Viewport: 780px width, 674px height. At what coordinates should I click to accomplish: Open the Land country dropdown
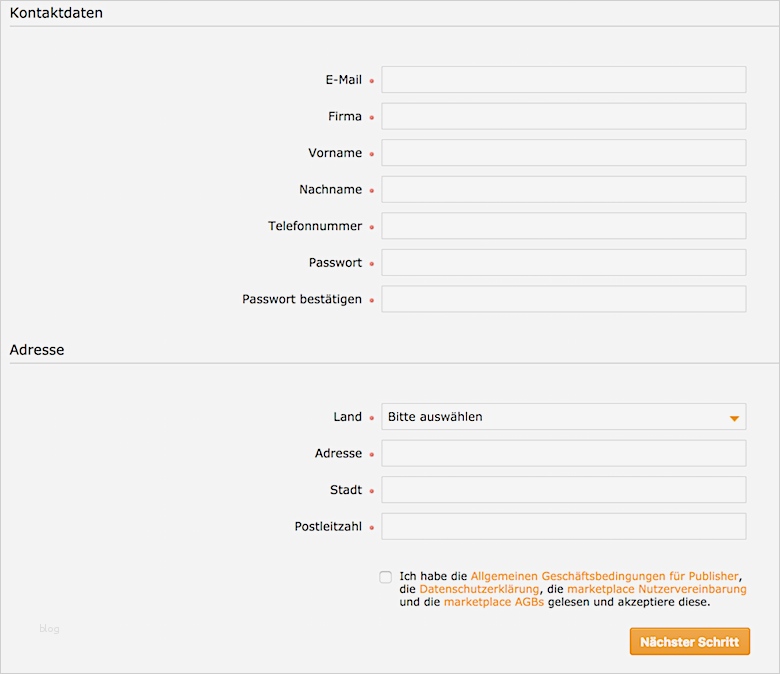[x=563, y=417]
